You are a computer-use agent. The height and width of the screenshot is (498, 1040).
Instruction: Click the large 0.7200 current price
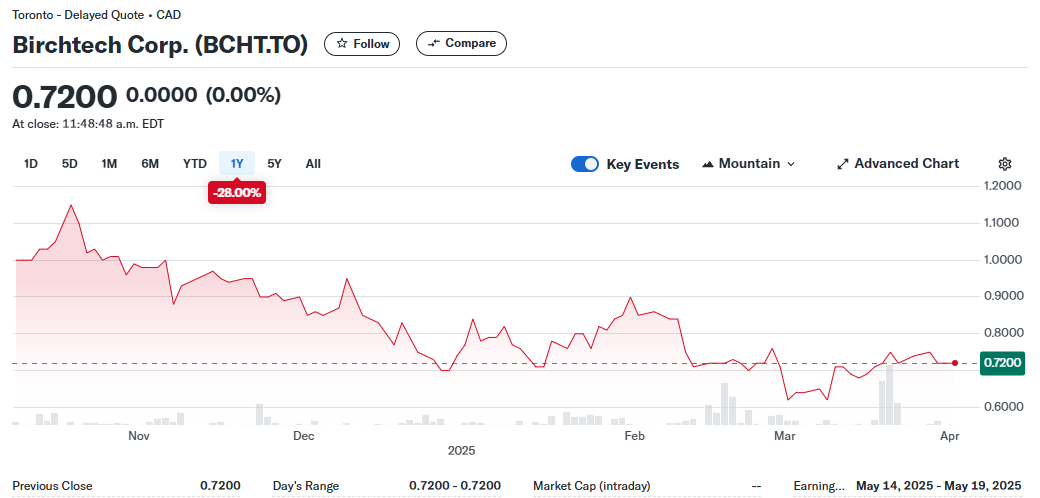tap(65, 97)
